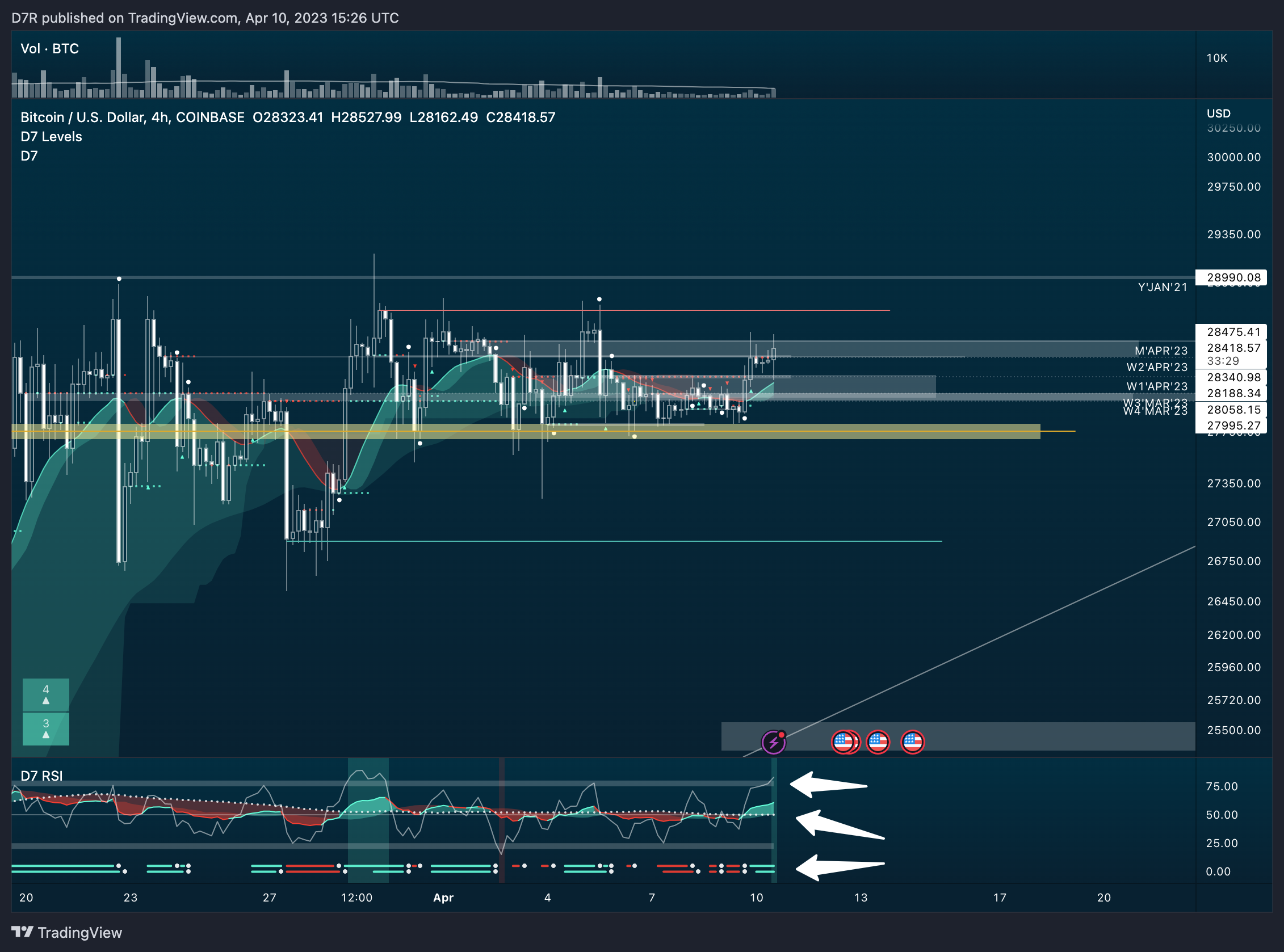1284x952 pixels.
Task: Click the 26450.00 price axis tick
Action: [1234, 601]
